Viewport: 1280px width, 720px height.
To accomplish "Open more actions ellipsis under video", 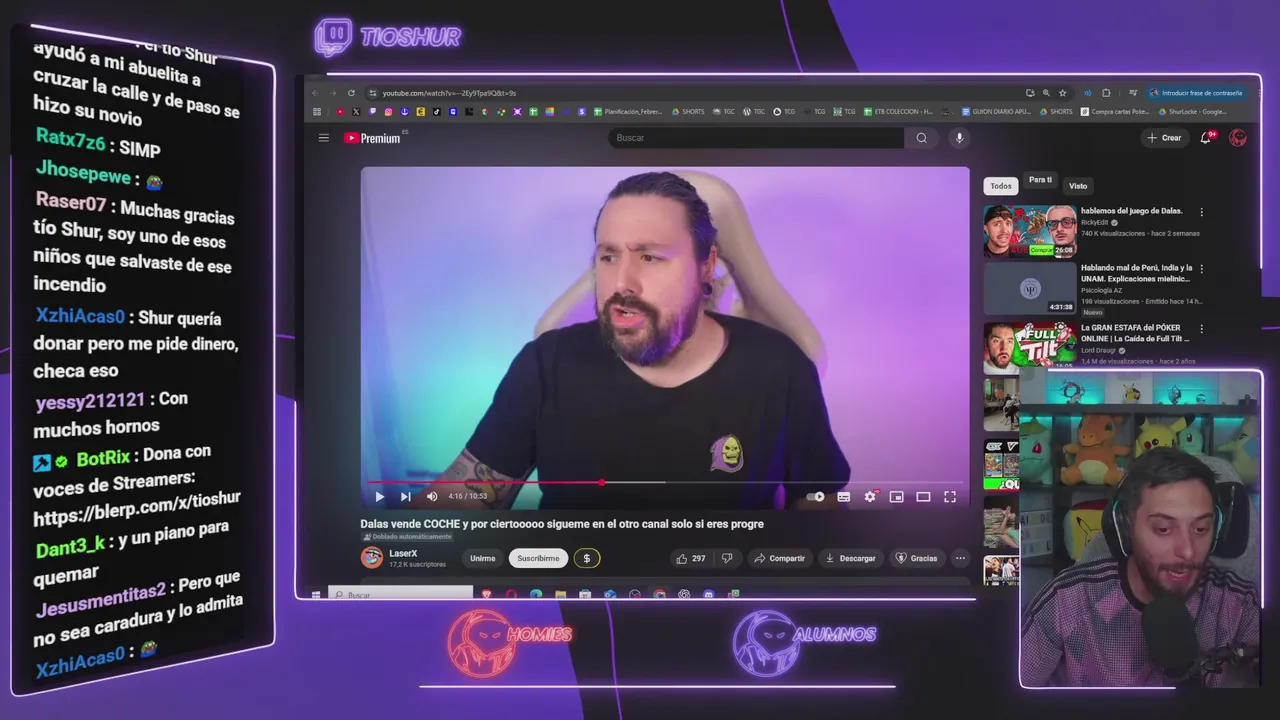I will pyautogui.click(x=960, y=558).
